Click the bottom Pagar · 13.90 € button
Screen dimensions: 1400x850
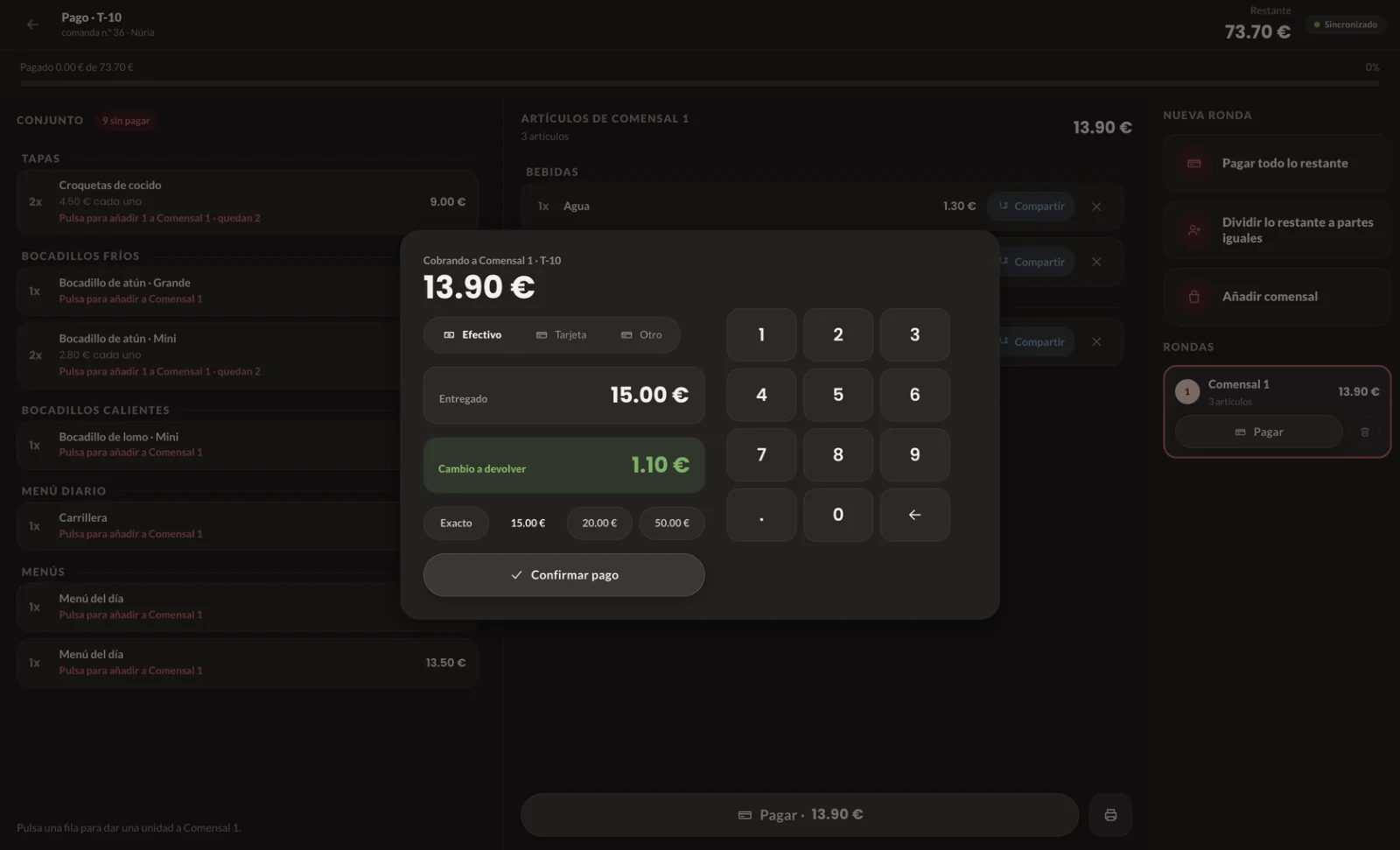tap(800, 815)
